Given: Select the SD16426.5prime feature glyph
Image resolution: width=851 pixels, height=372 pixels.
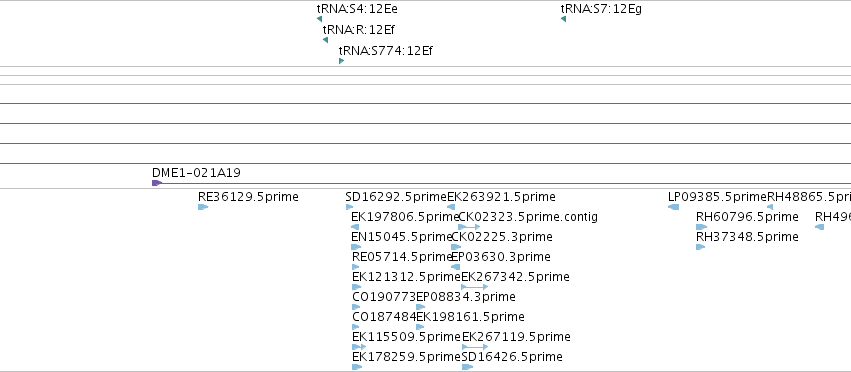Looking at the screenshot, I should (x=467, y=367).
